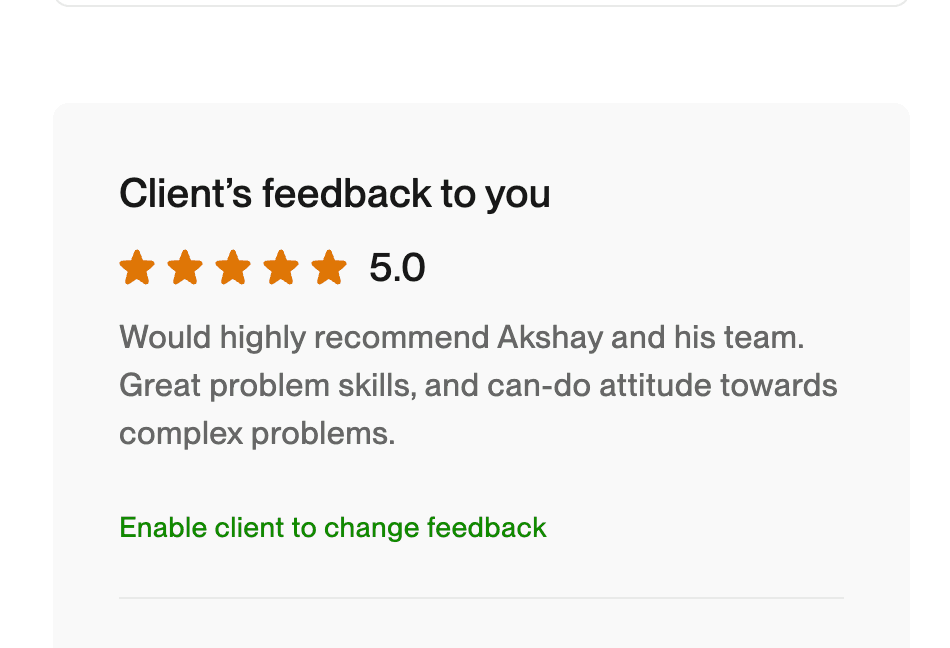Click the word "client" in the green link

tap(249, 527)
